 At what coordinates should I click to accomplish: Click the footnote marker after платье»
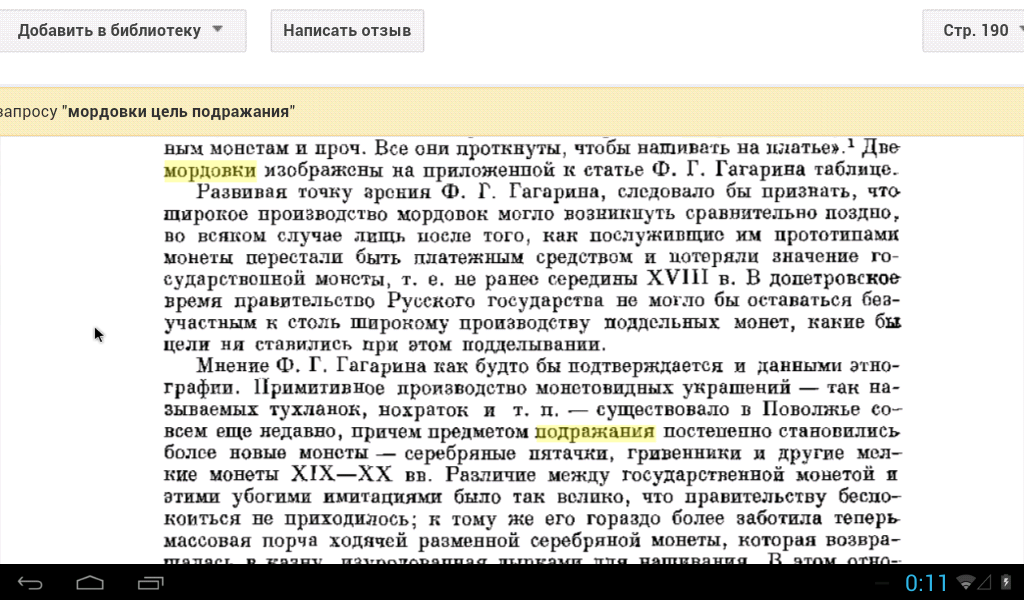849,142
